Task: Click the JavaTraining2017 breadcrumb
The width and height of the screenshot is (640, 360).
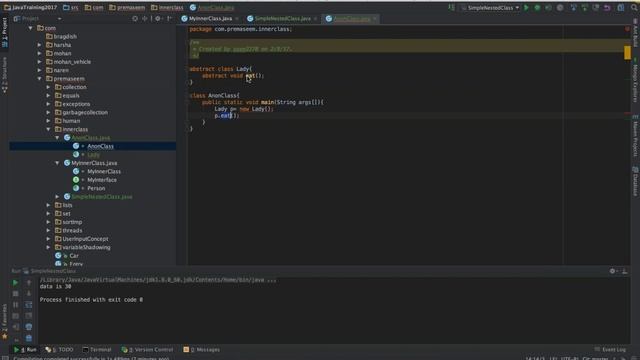Action: [31, 7]
